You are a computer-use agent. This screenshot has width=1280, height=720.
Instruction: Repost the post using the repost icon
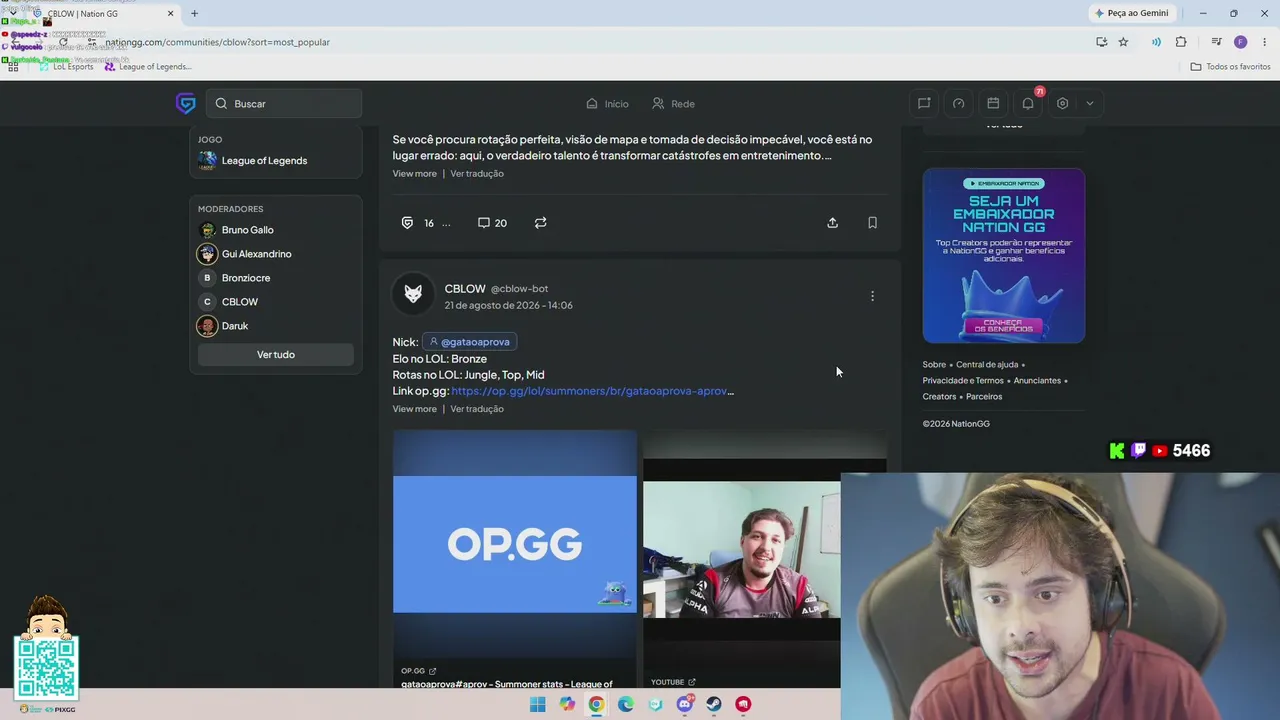pyautogui.click(x=540, y=223)
